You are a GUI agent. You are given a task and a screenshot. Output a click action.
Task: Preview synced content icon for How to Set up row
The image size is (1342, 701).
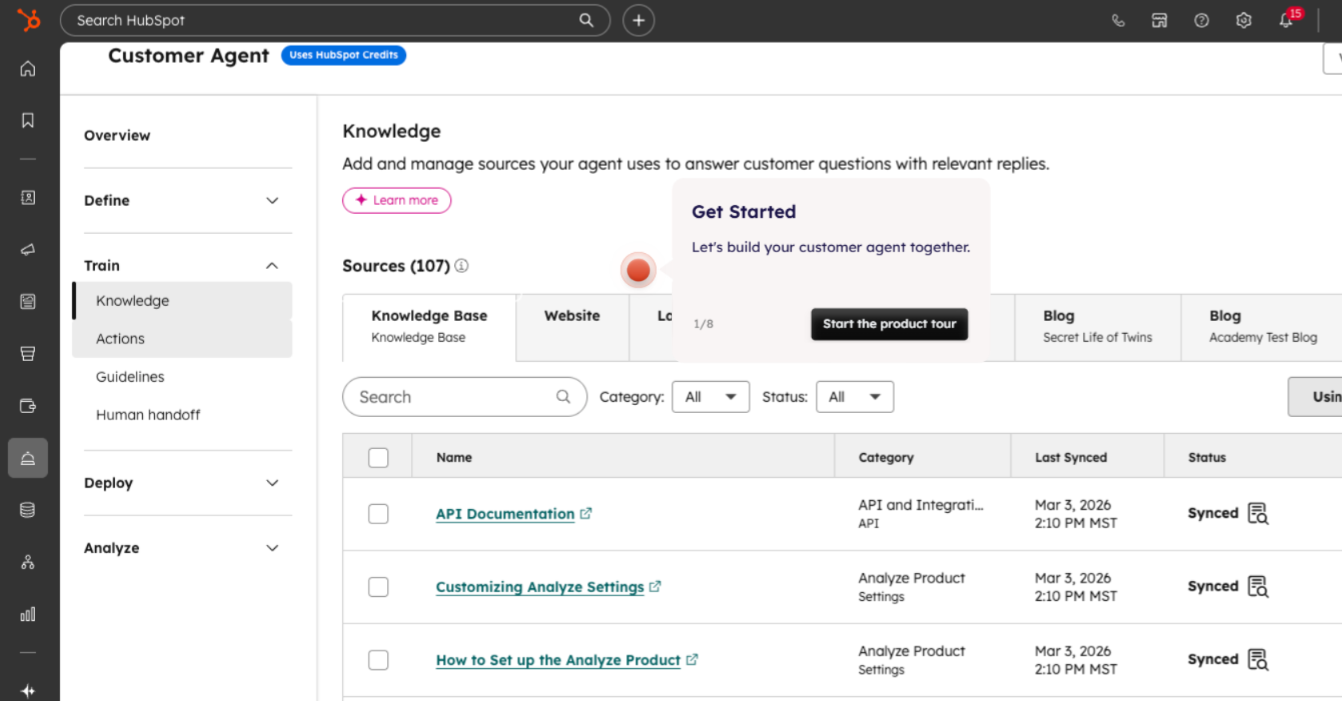[1258, 660]
